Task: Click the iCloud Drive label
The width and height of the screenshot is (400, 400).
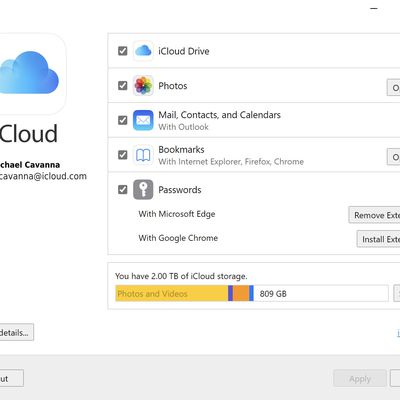Action: 184,51
